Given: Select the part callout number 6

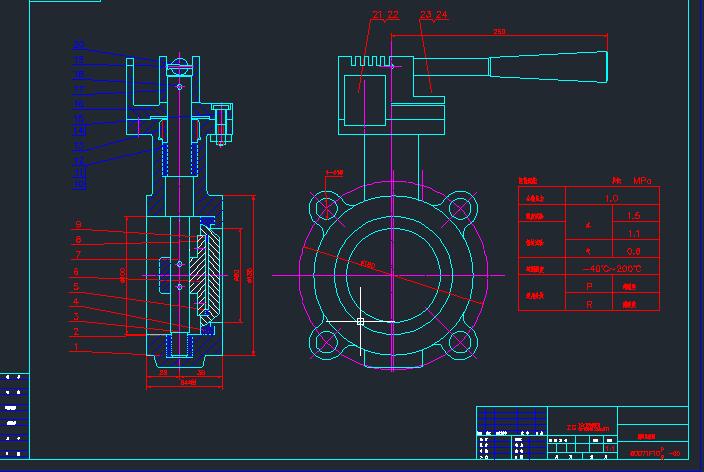Looking at the screenshot, I should tap(76, 272).
